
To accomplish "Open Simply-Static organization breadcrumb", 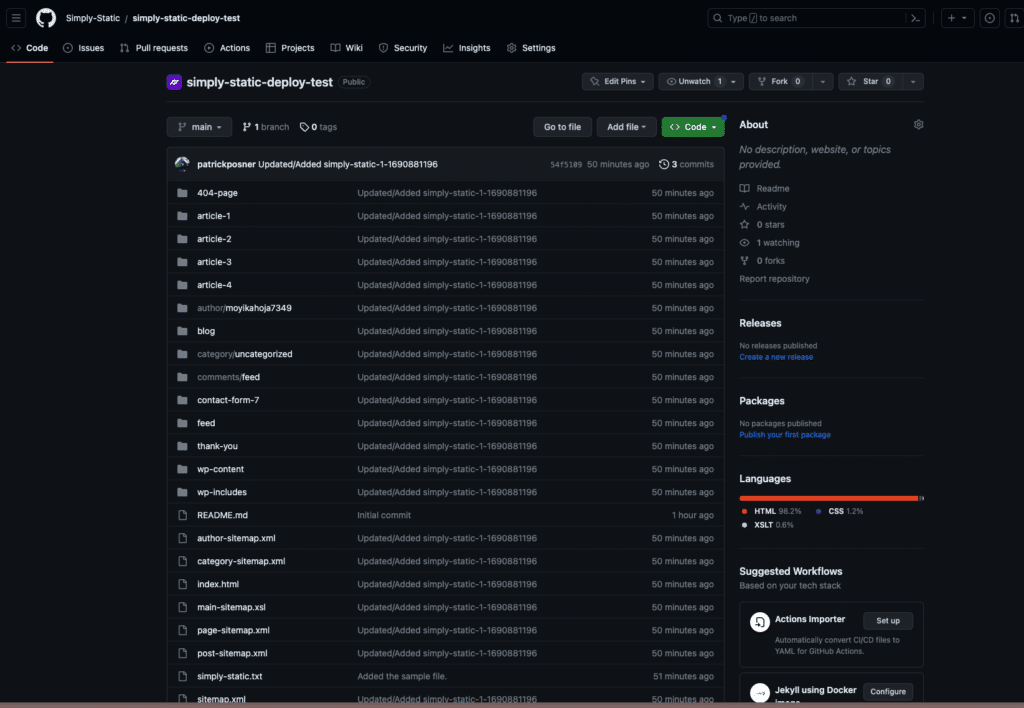I will pyautogui.click(x=93, y=18).
